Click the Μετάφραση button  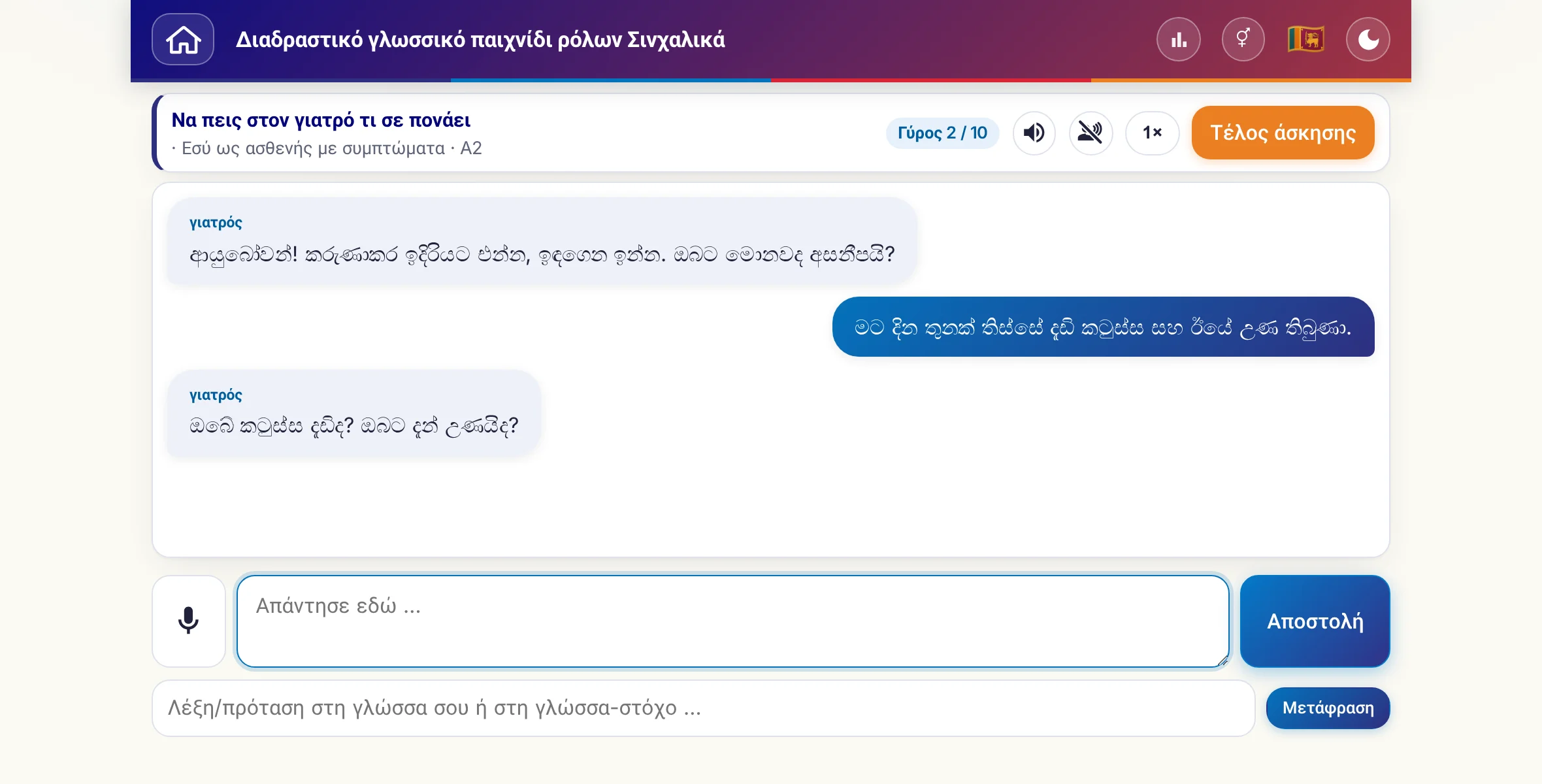[1328, 708]
